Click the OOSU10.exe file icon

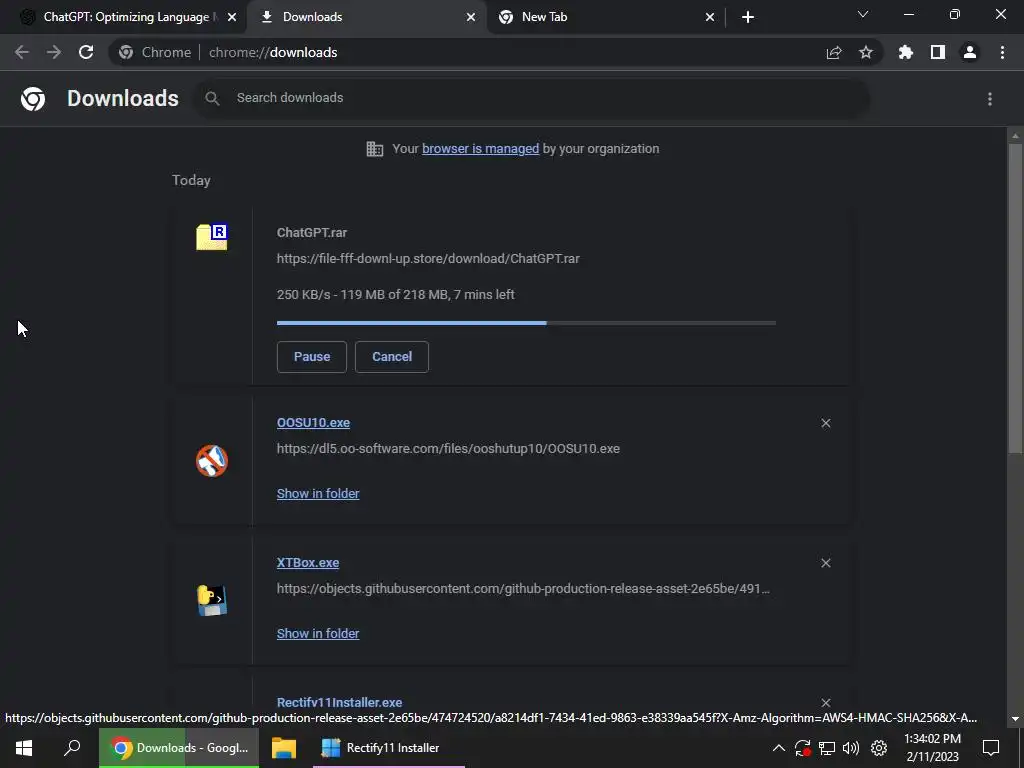click(x=212, y=461)
